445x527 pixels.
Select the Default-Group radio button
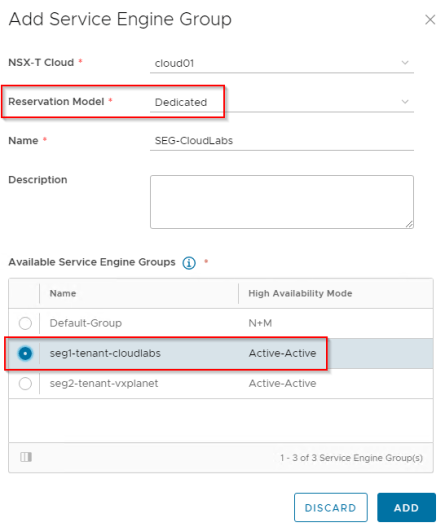(25, 323)
